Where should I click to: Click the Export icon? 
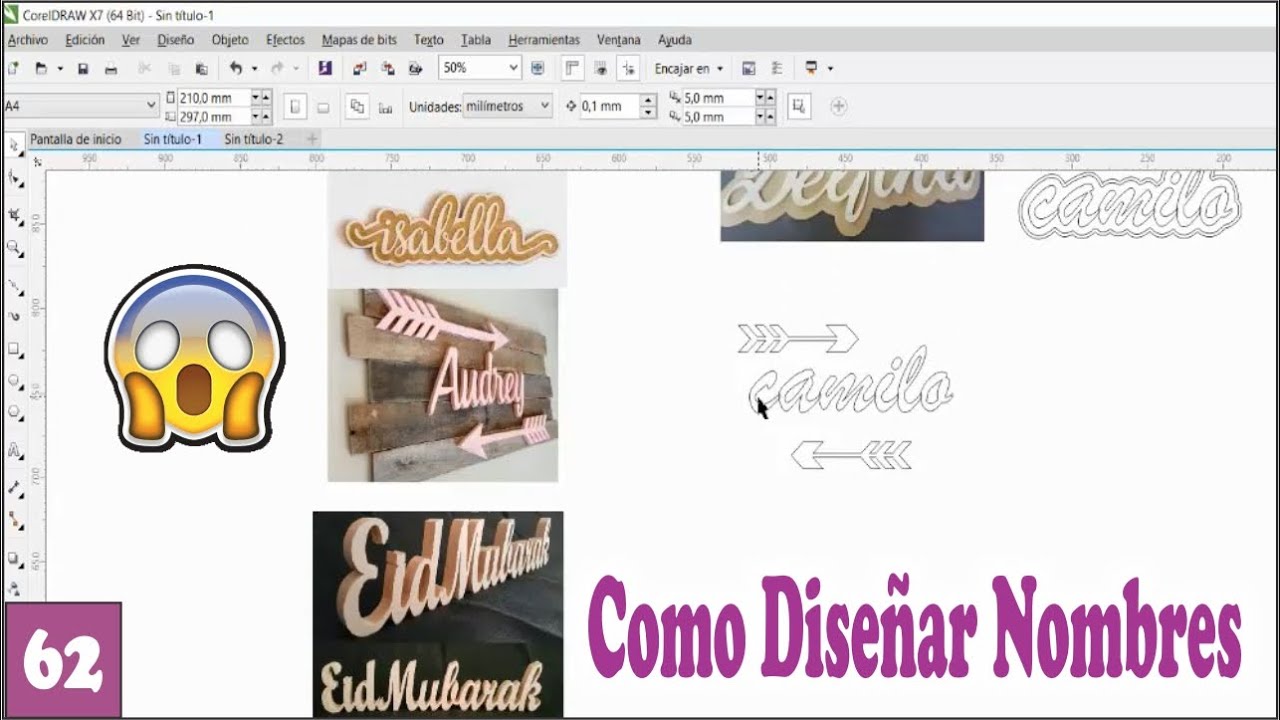pyautogui.click(x=388, y=68)
